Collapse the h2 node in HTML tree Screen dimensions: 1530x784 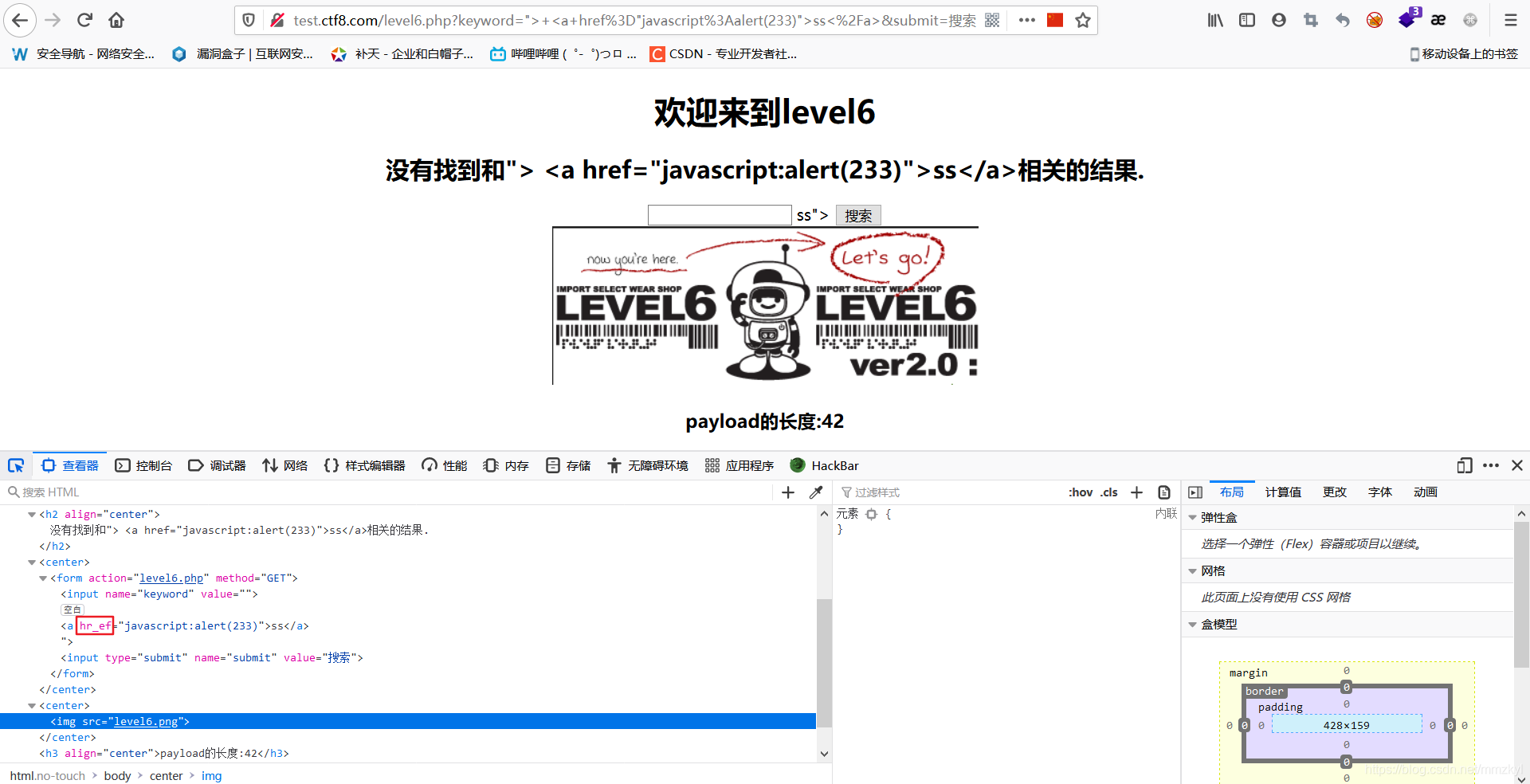pos(32,515)
